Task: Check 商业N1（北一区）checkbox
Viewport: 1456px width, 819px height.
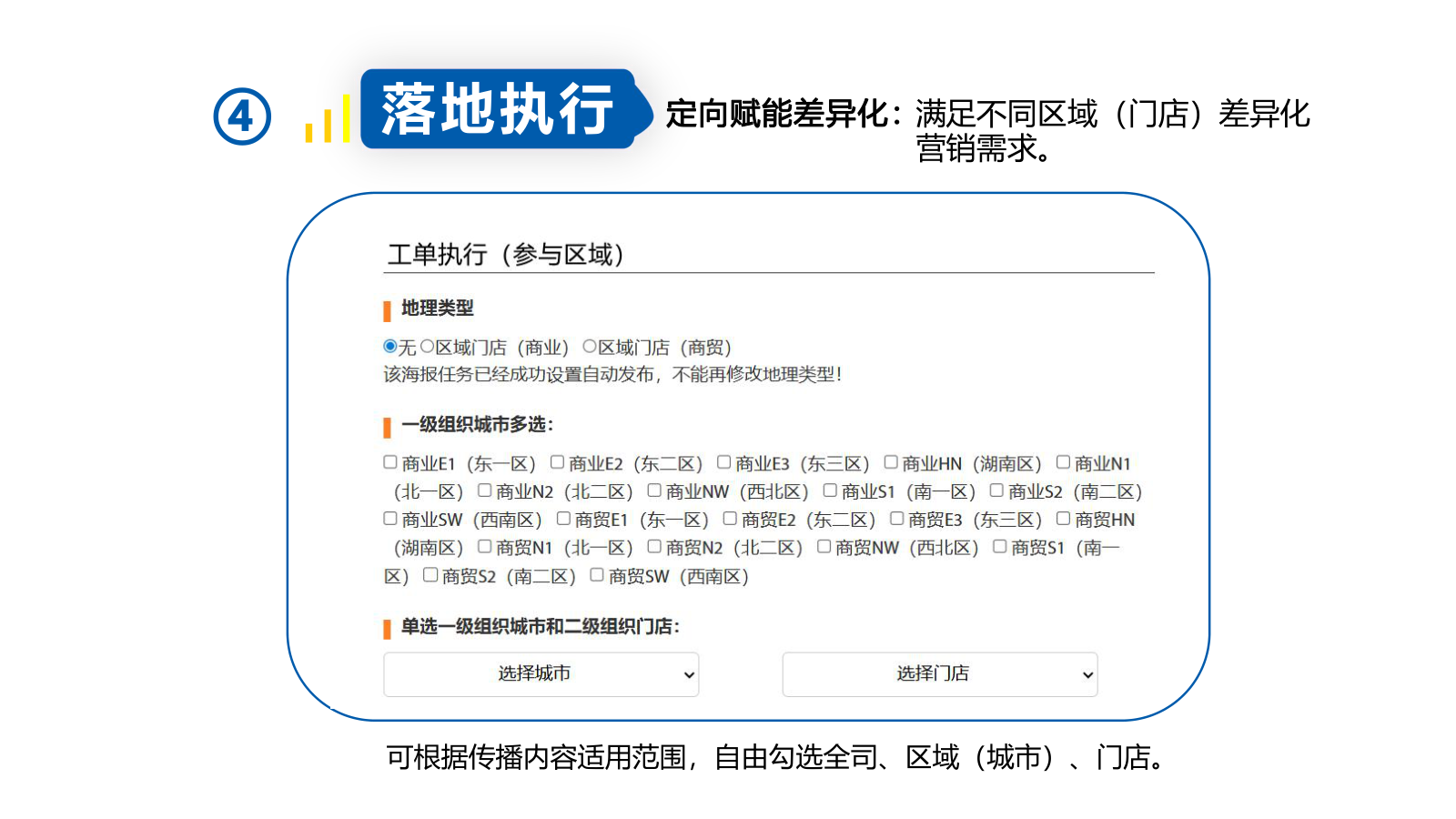Action: [x=1063, y=462]
